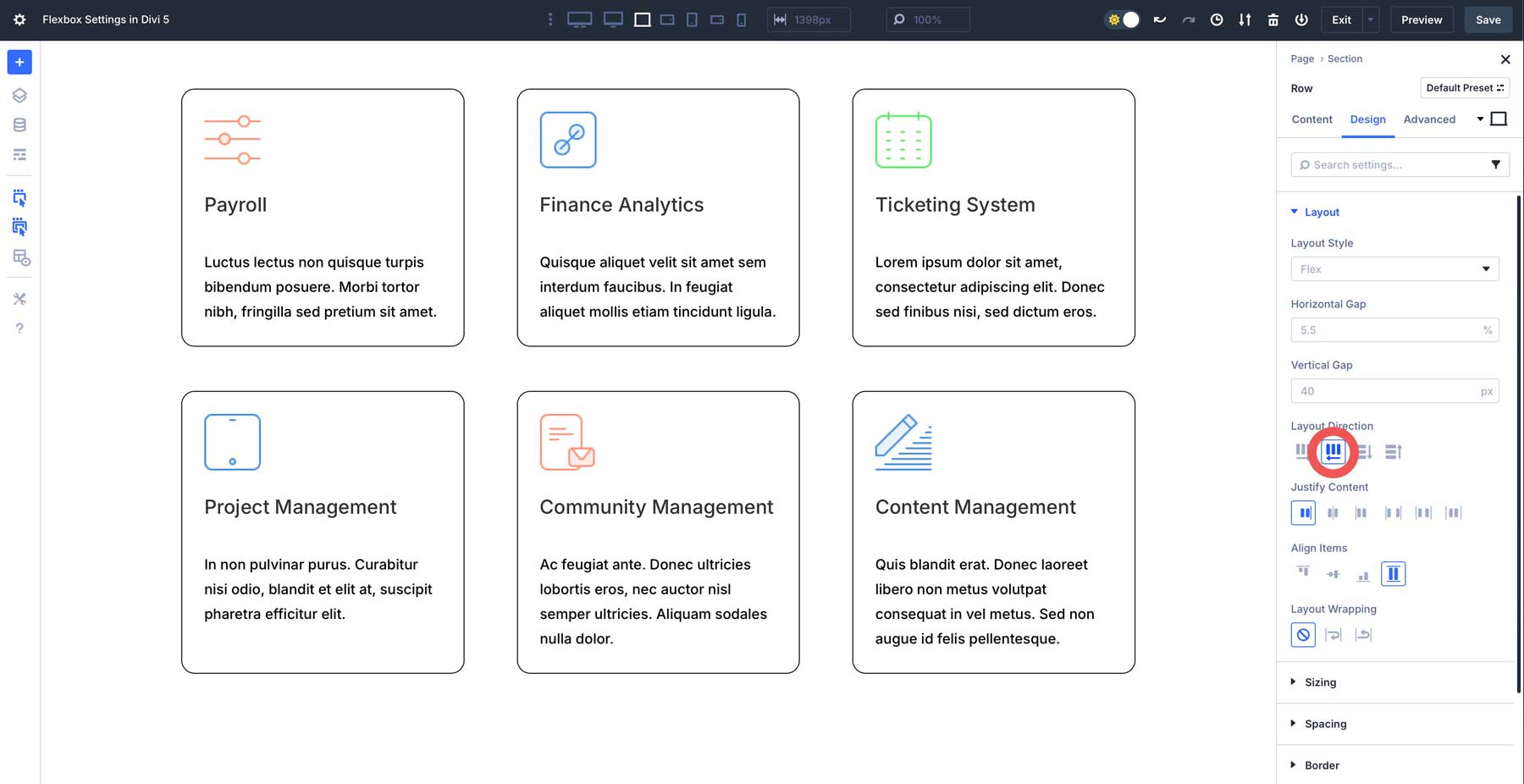Open the history clock icon in top bar

[x=1217, y=19]
